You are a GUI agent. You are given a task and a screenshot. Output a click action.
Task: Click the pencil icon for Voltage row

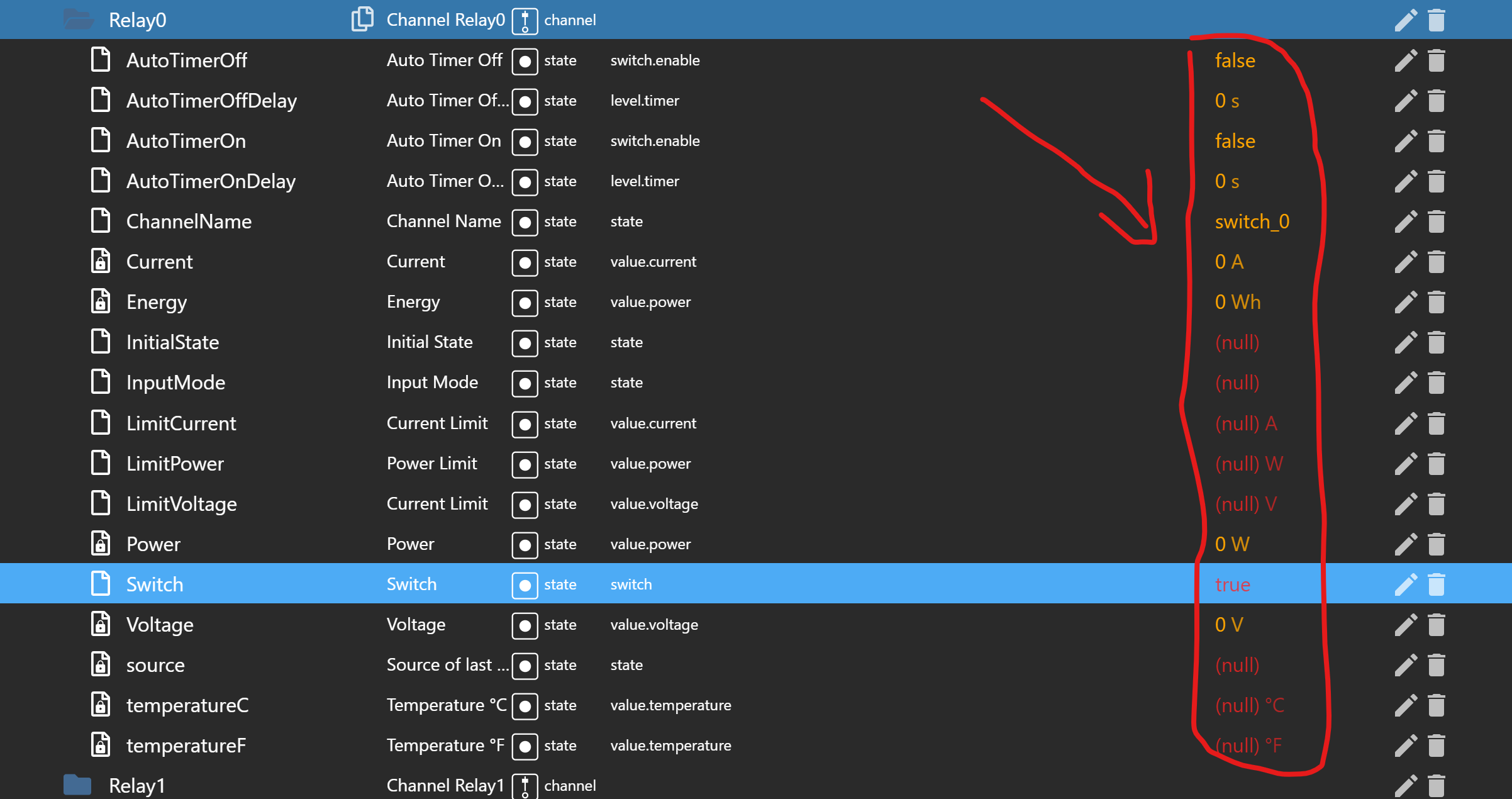click(1406, 625)
